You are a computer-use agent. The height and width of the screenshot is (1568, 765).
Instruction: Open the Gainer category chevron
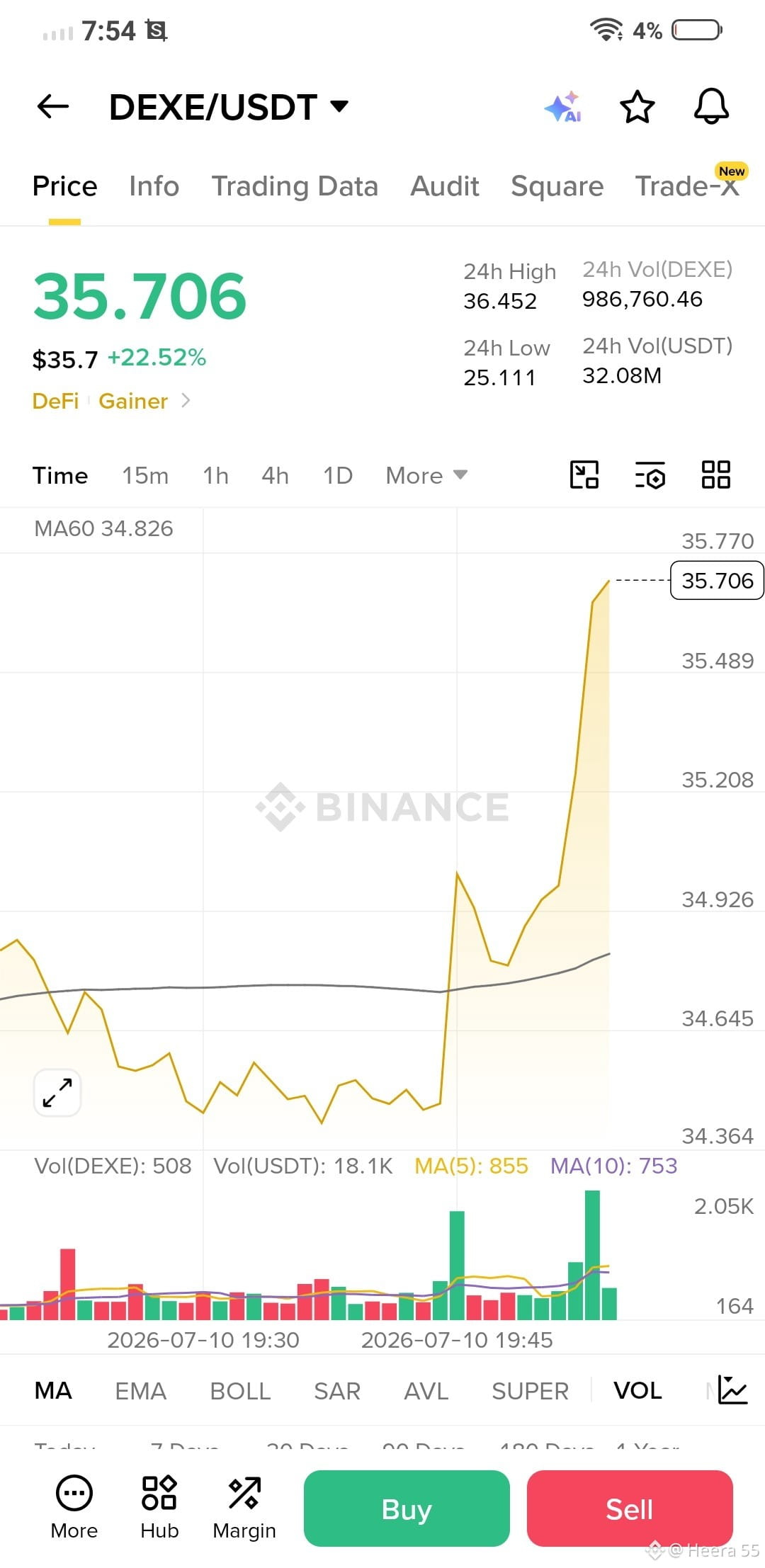click(x=186, y=401)
